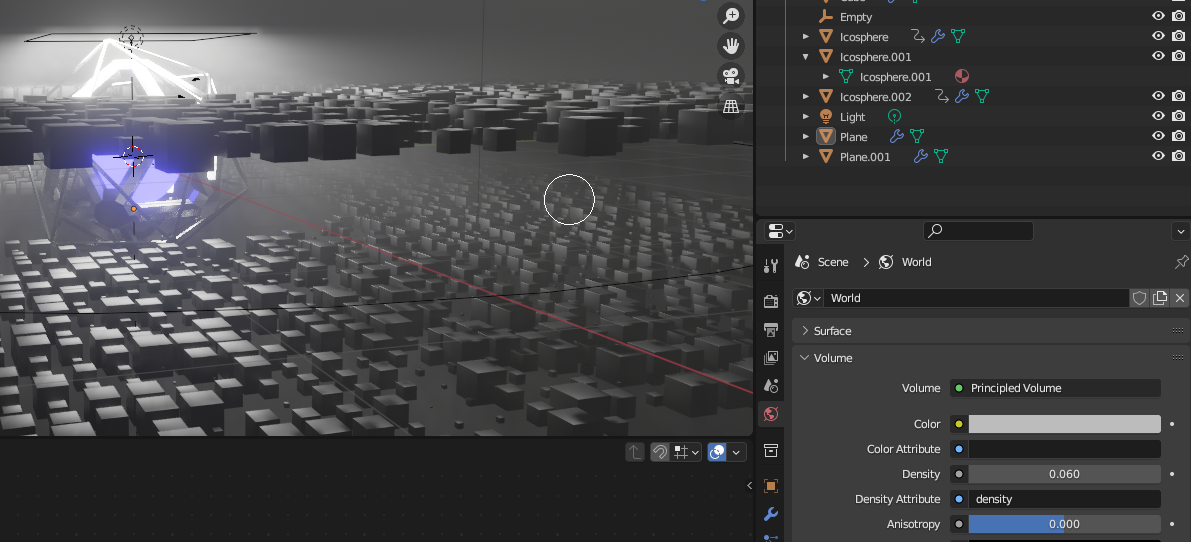1191x542 pixels.
Task: Open the Tool properties tab icon
Action: [x=771, y=266]
